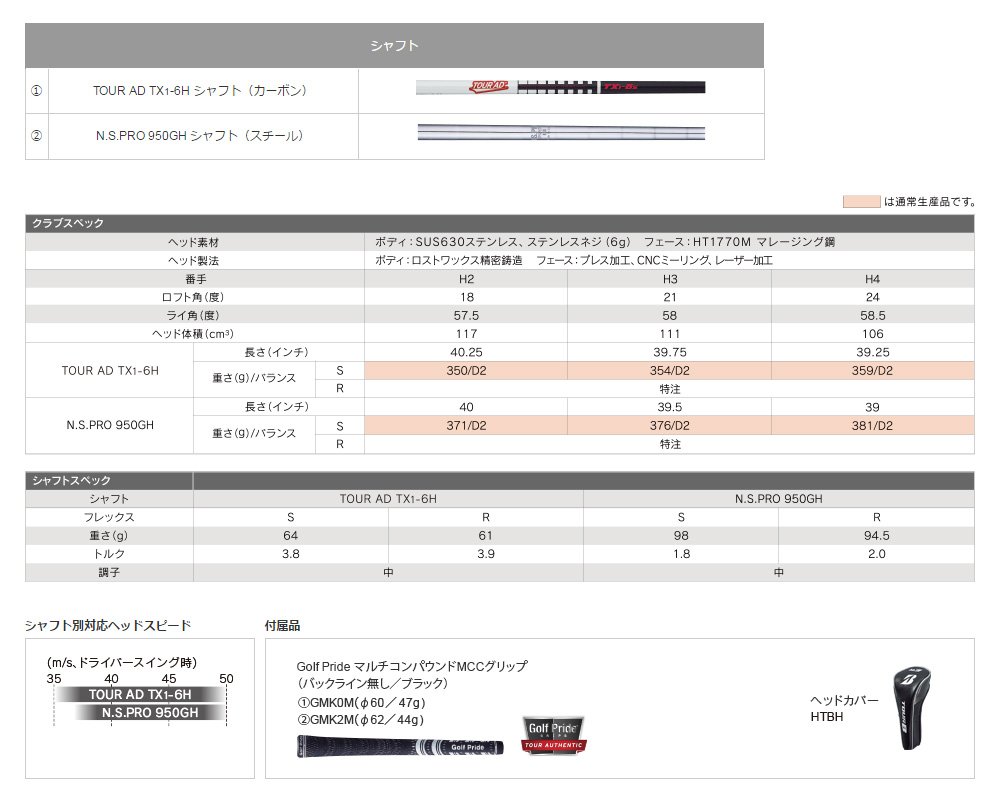Image resolution: width=1000 pixels, height=800 pixels.
Task: Click '特注' in the N.S.PRO R-flex row
Action: click(670, 444)
